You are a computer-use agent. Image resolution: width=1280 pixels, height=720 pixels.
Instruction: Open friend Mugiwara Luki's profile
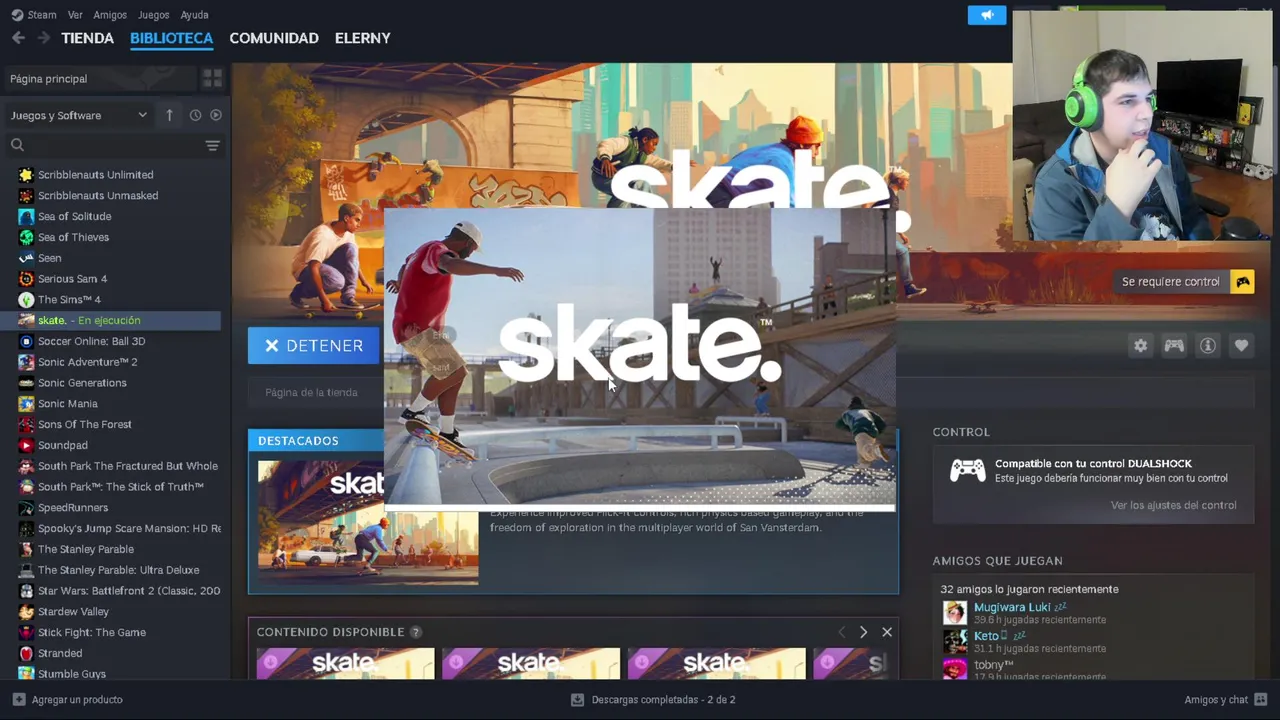click(1012, 607)
